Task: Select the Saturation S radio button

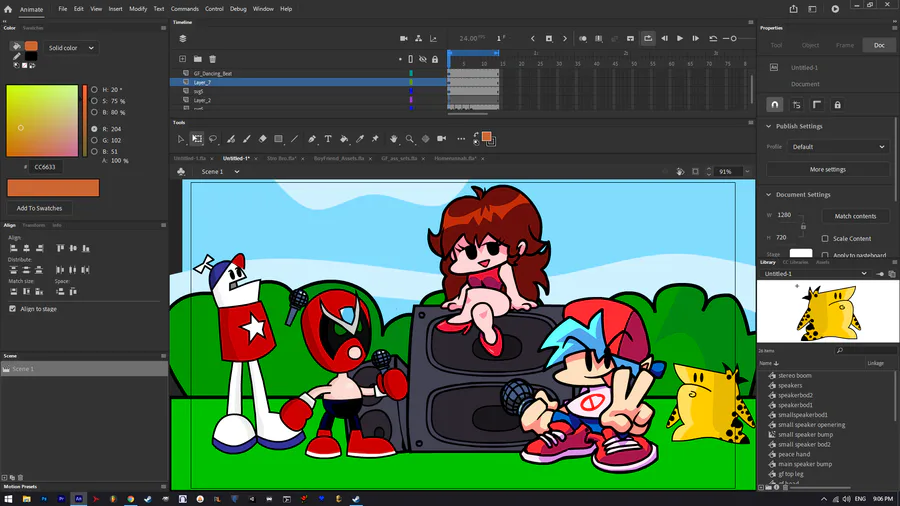Action: pos(94,101)
